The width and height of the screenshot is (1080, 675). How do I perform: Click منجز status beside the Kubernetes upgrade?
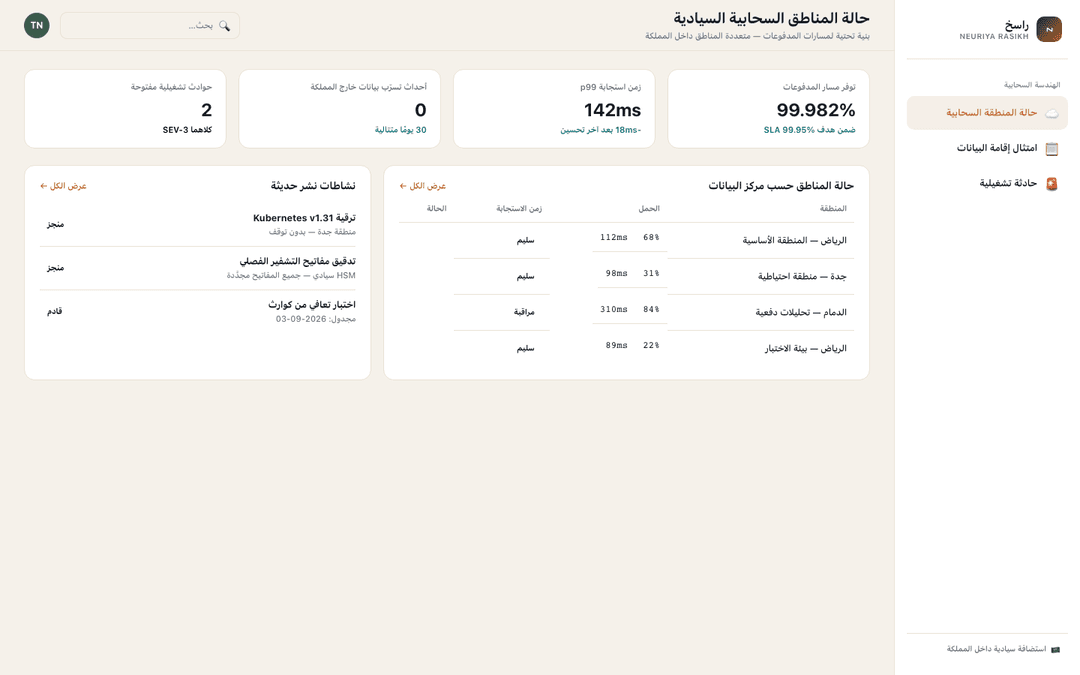(x=55, y=225)
